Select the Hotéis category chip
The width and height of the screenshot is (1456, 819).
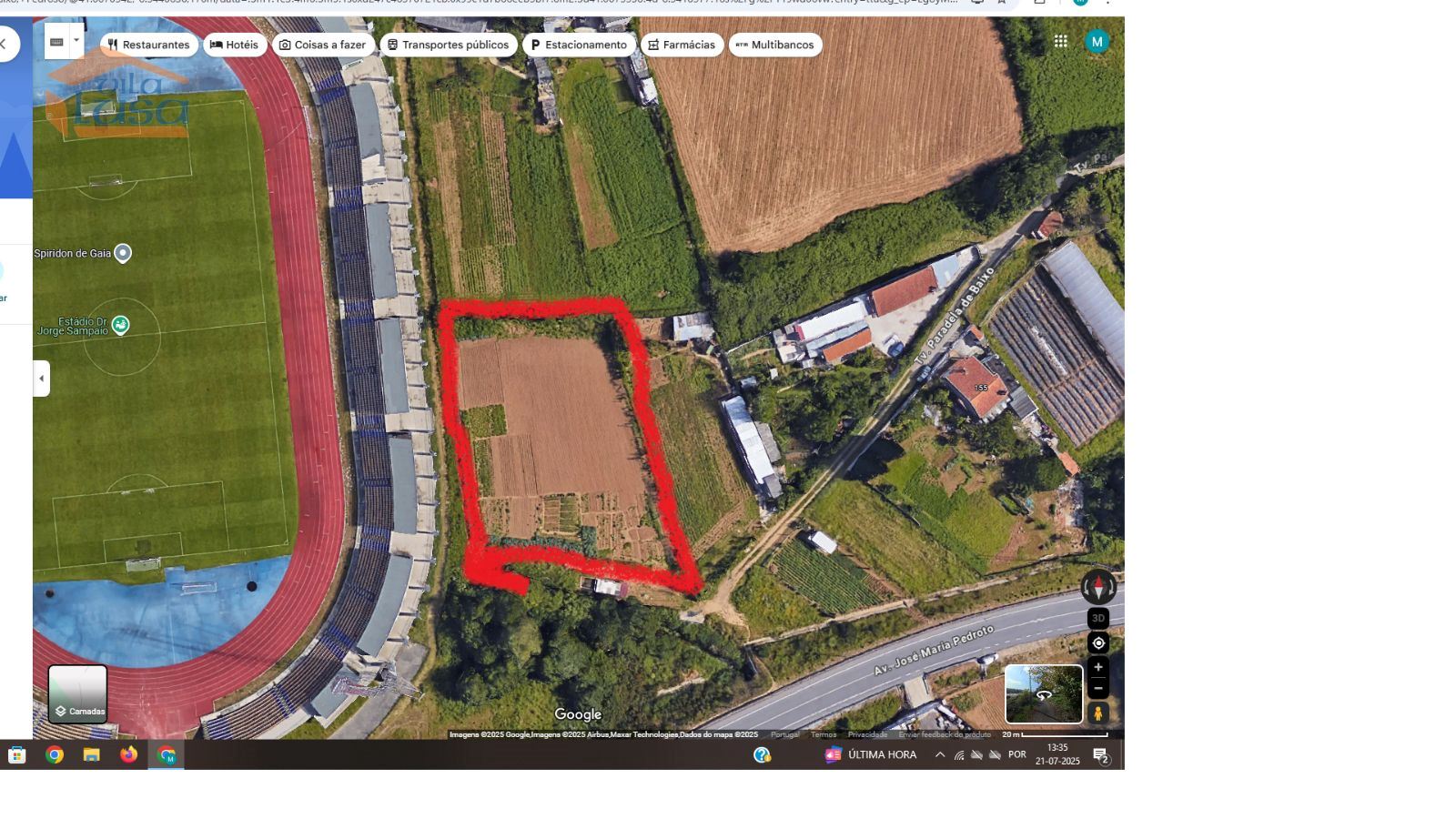click(x=235, y=45)
